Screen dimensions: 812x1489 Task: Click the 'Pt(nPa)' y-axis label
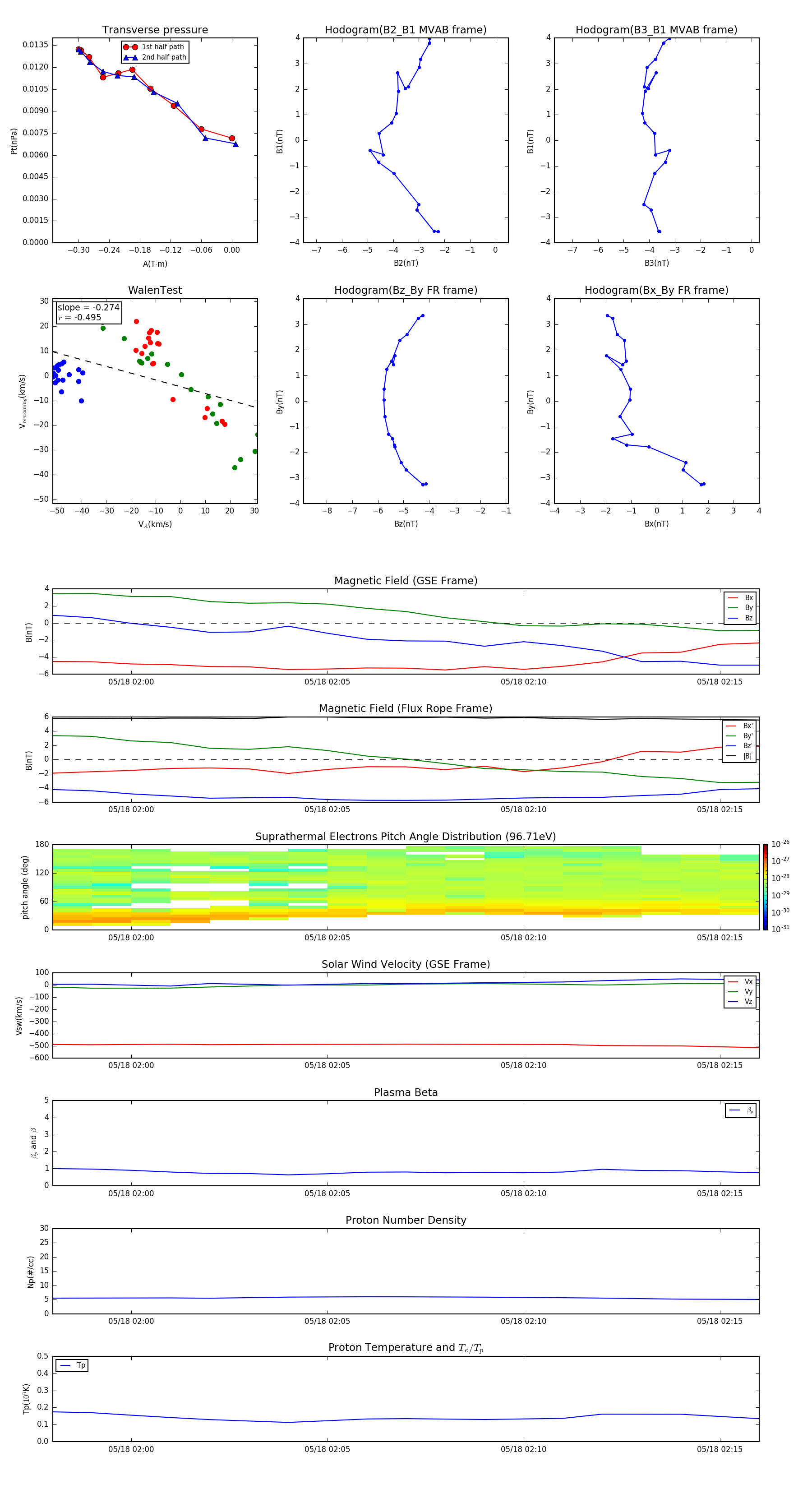pos(14,141)
